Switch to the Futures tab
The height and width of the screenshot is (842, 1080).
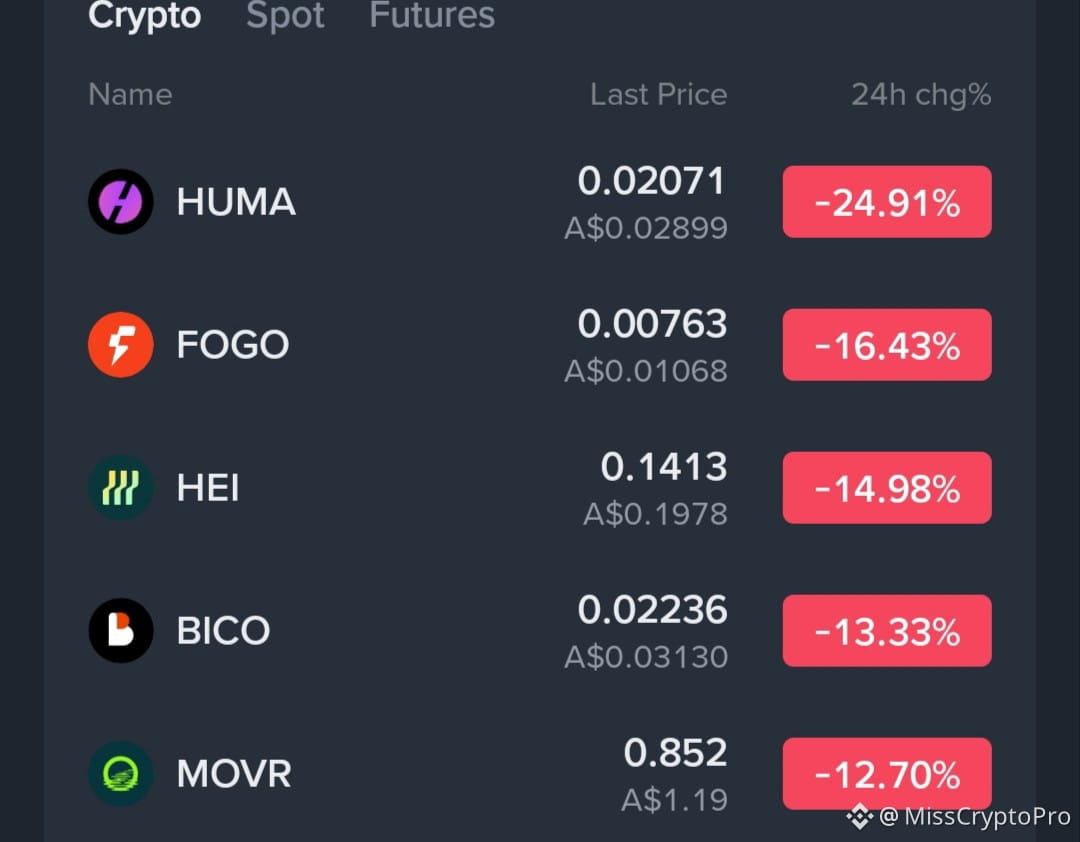432,15
